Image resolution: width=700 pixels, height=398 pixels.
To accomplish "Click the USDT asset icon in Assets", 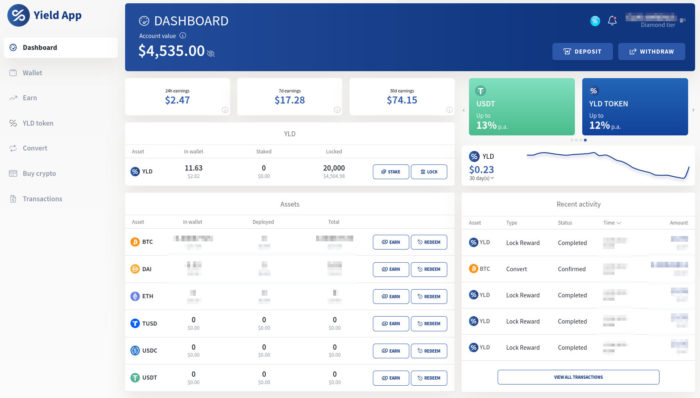I will pos(135,378).
